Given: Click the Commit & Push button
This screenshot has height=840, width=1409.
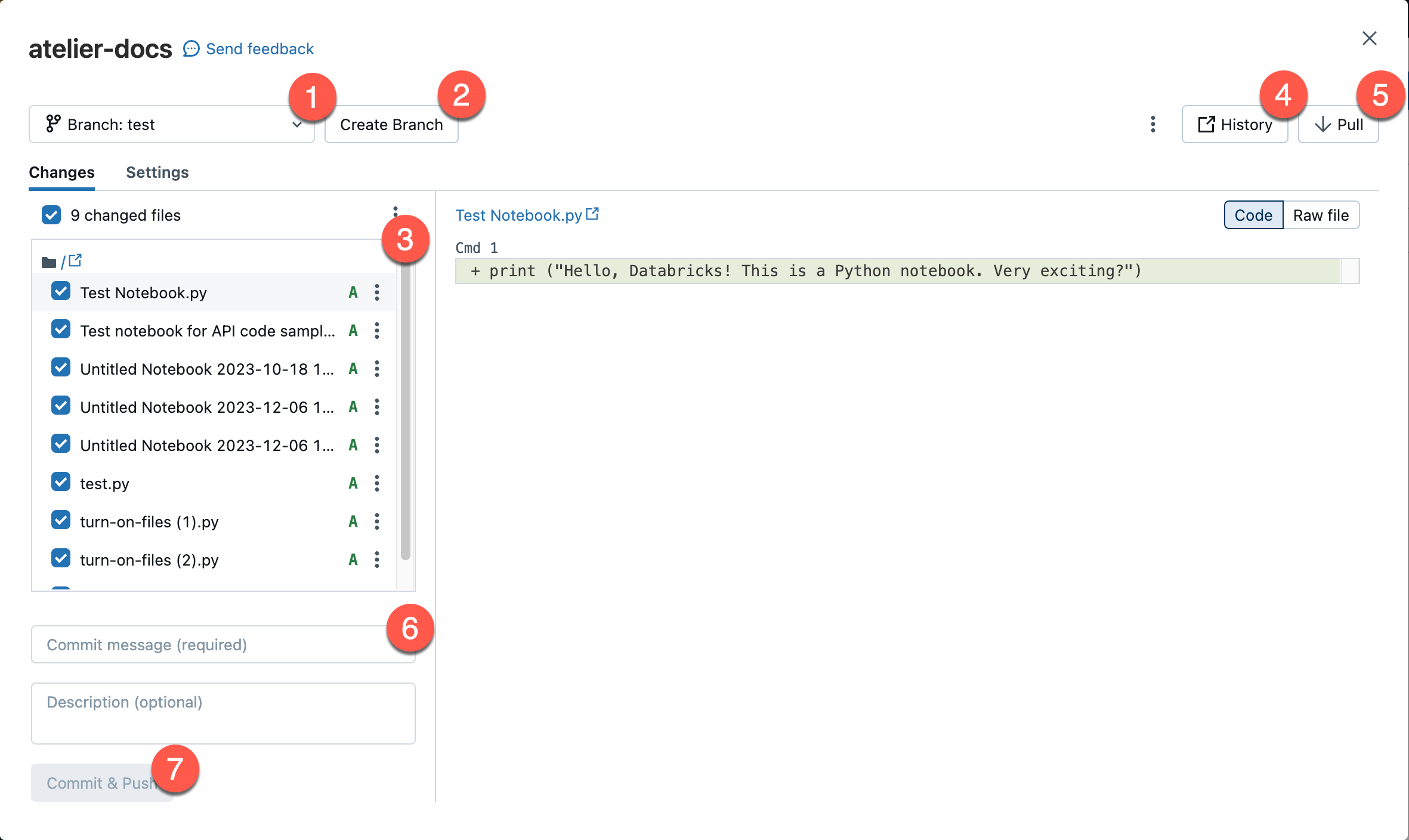Looking at the screenshot, I should click(x=100, y=782).
